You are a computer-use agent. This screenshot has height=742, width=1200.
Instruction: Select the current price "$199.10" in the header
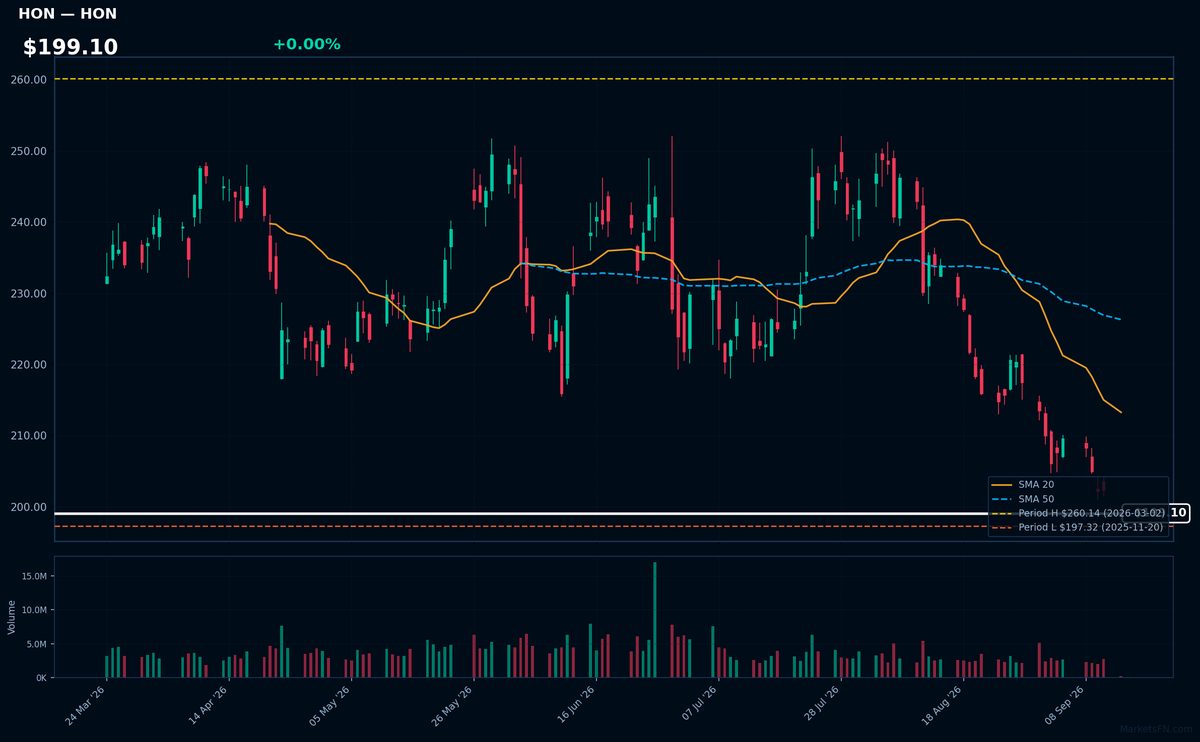[x=70, y=47]
